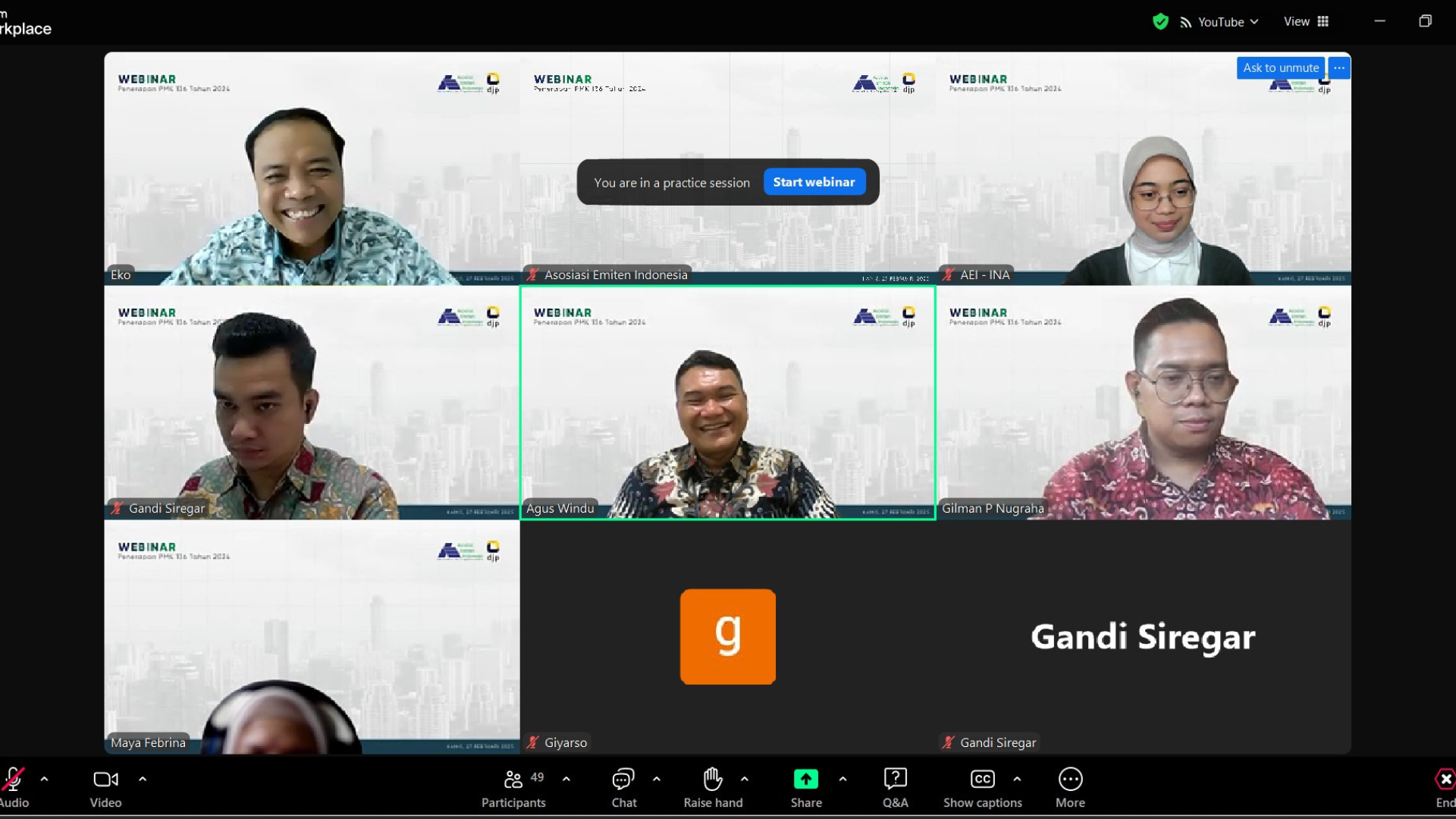Click the green security shield icon
1456x819 pixels.
click(1160, 21)
